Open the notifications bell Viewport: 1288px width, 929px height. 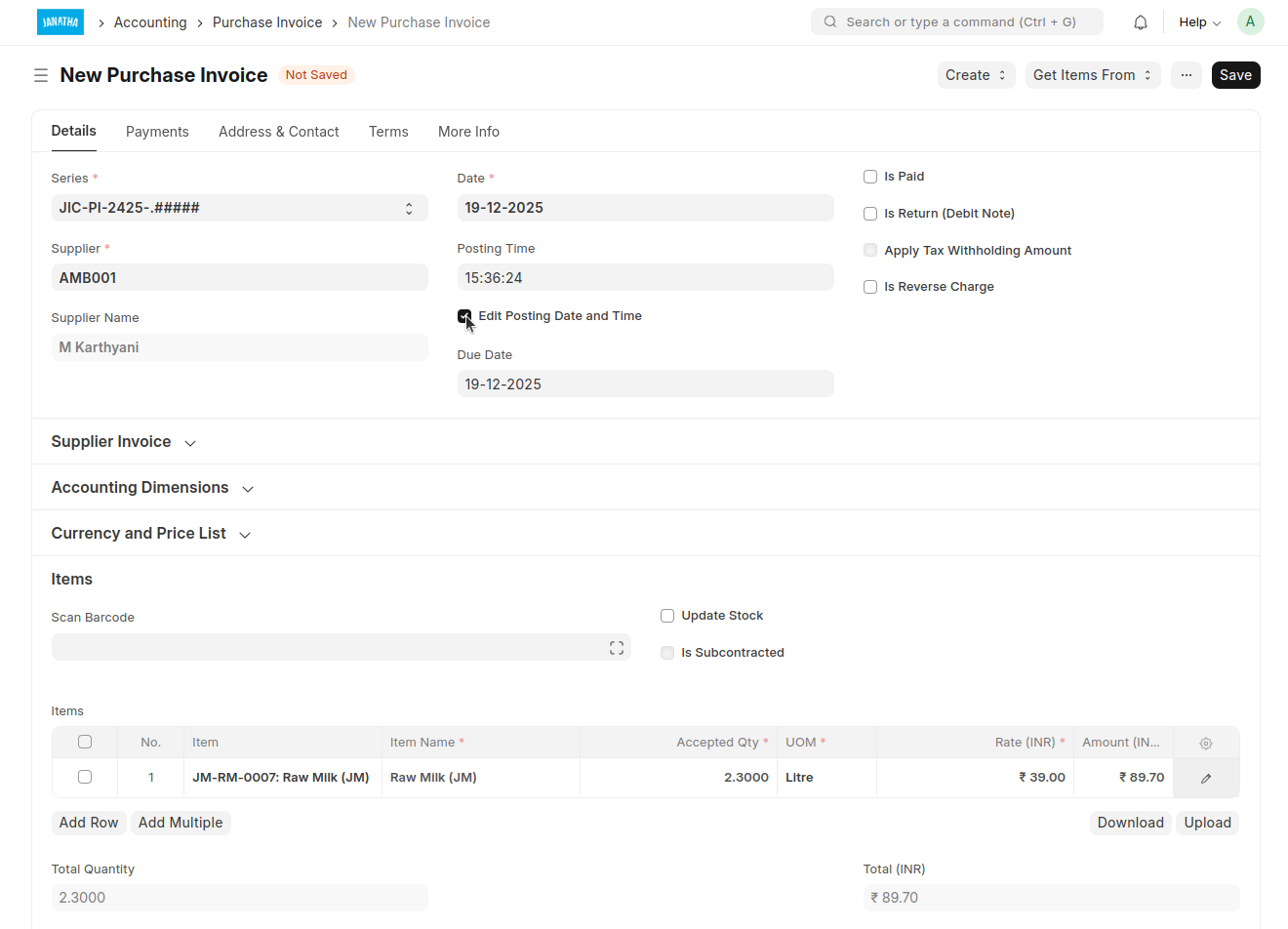coord(1140,22)
